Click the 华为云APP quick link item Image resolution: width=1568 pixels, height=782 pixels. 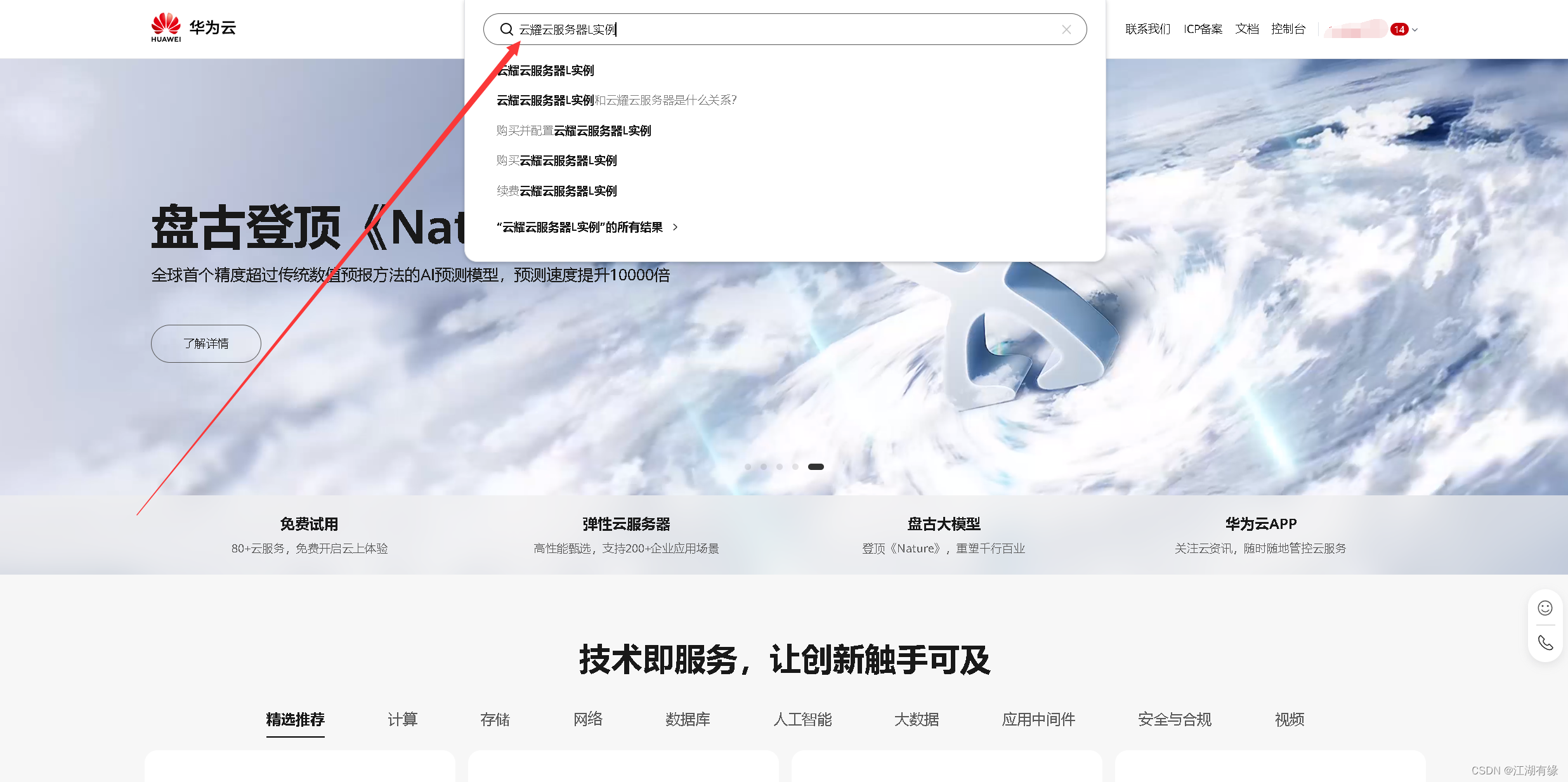click(1260, 524)
